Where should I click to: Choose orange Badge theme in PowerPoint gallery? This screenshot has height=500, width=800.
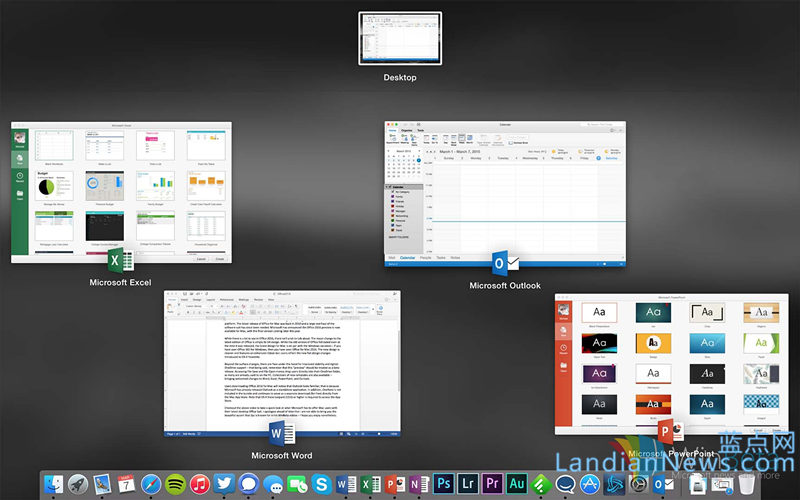pyautogui.click(x=653, y=345)
